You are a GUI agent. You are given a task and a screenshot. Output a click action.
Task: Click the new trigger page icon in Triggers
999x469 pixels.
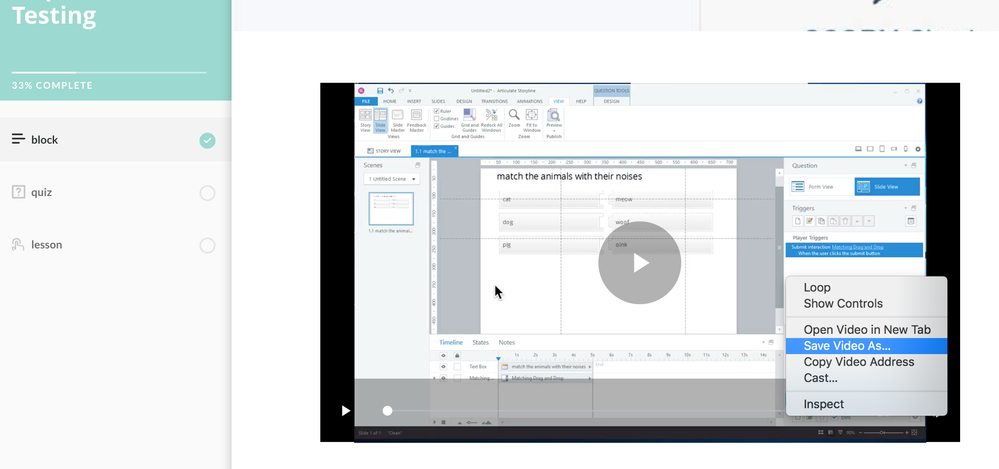tap(798, 221)
